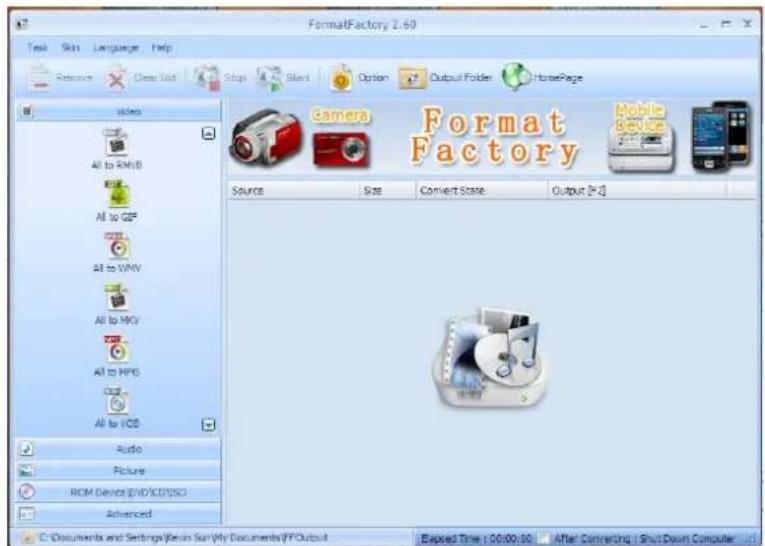Image resolution: width=765 pixels, height=546 pixels.
Task: Sort by Source column header
Action: (x=294, y=190)
